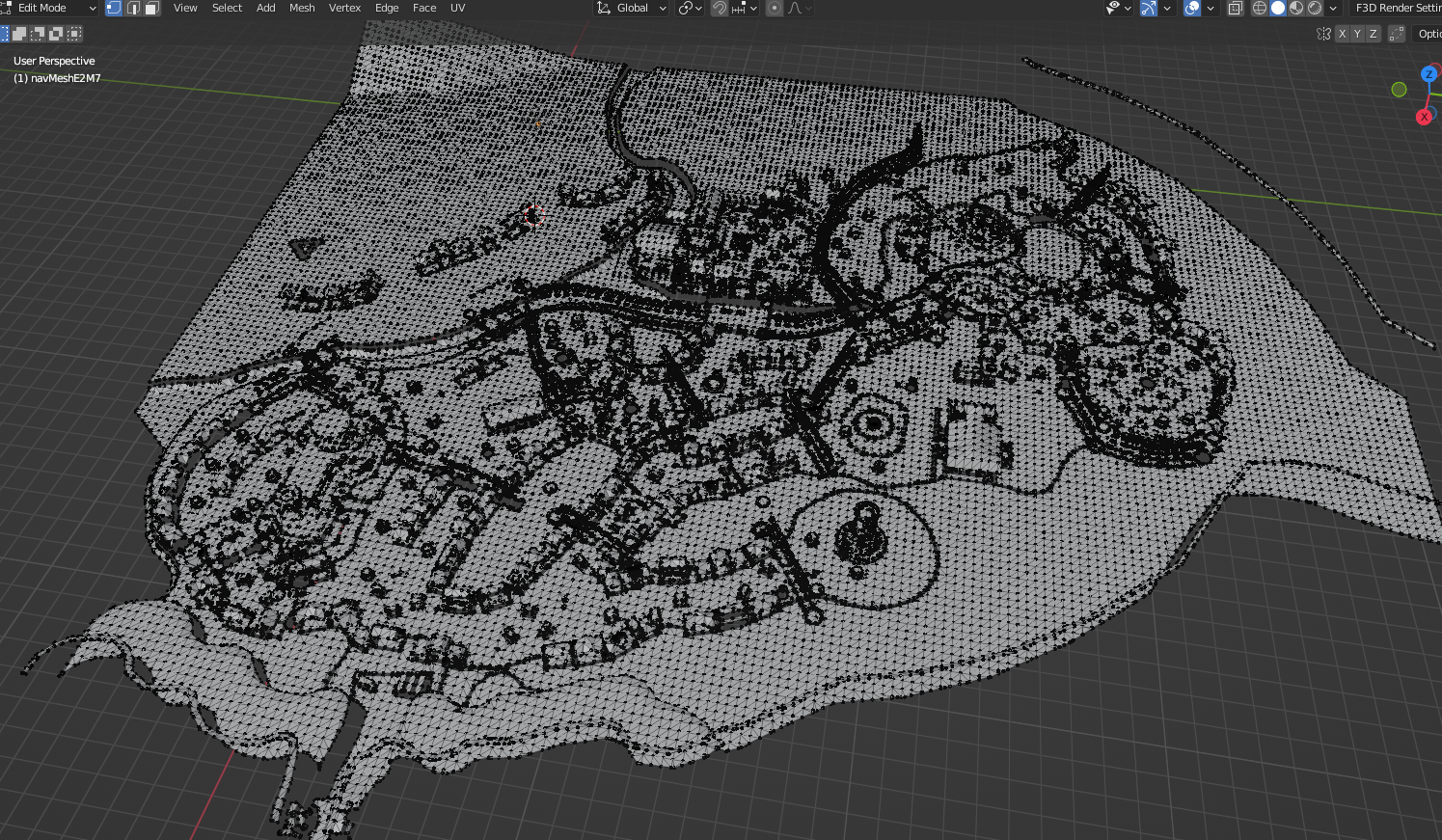Open Global transform orientation dropdown
1442x840 pixels.
point(632,8)
